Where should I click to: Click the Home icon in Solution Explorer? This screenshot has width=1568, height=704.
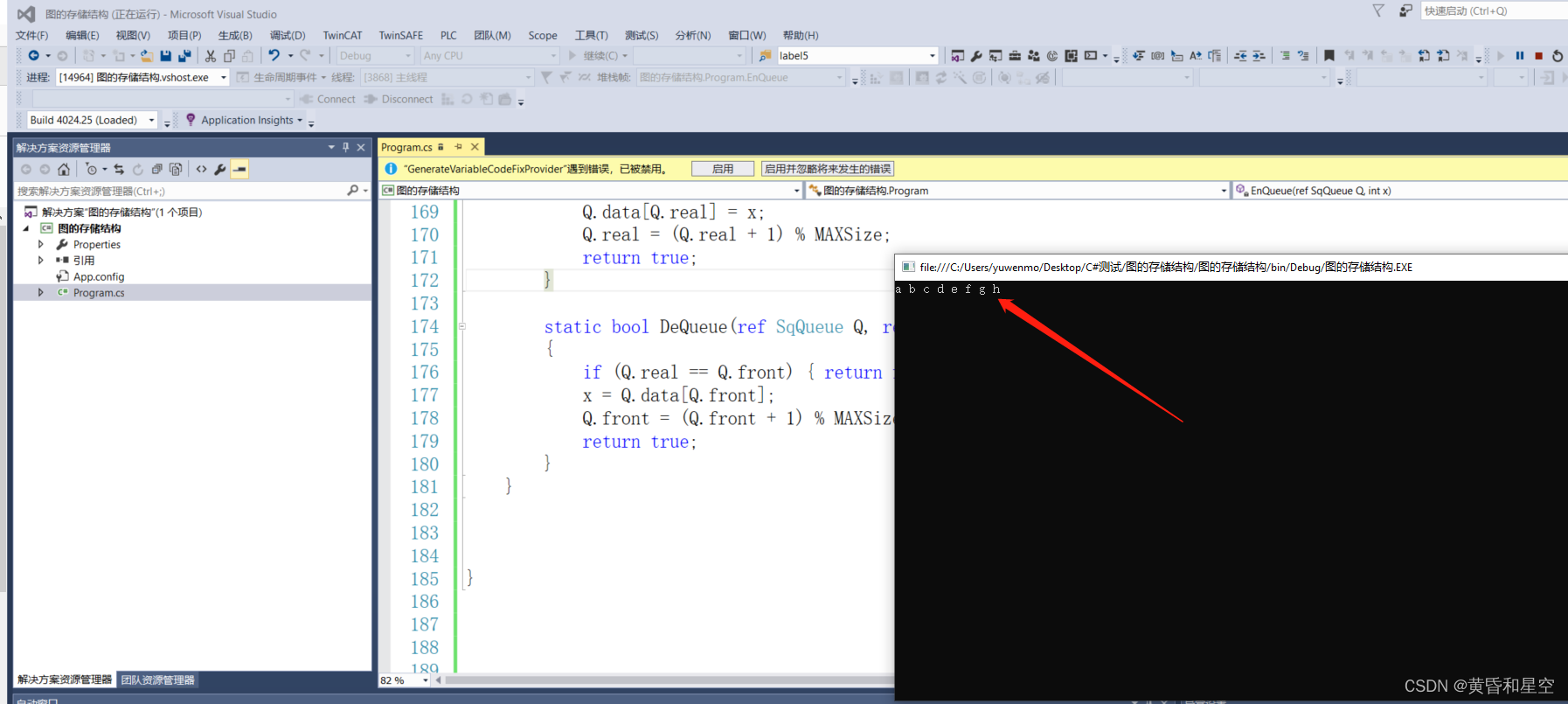click(64, 169)
